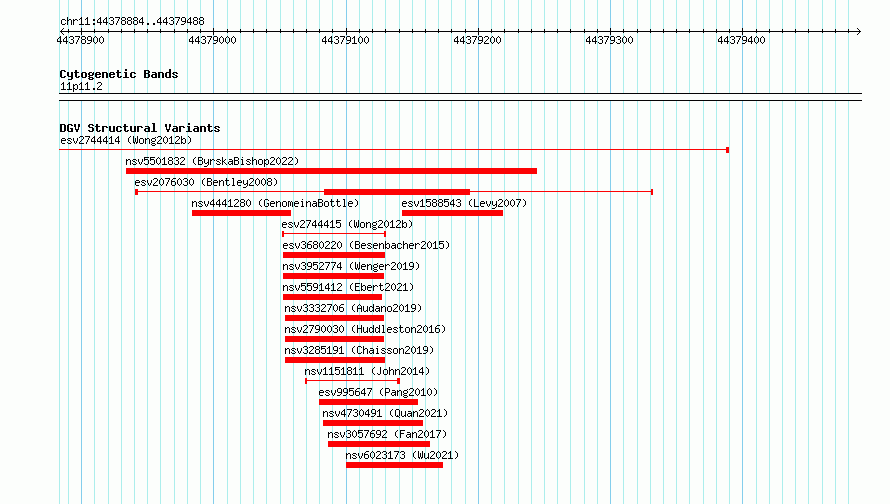Select the nsv5501832 (ByrskaBishop2022) red bar
This screenshot has width=890, height=504.
pos(331,171)
